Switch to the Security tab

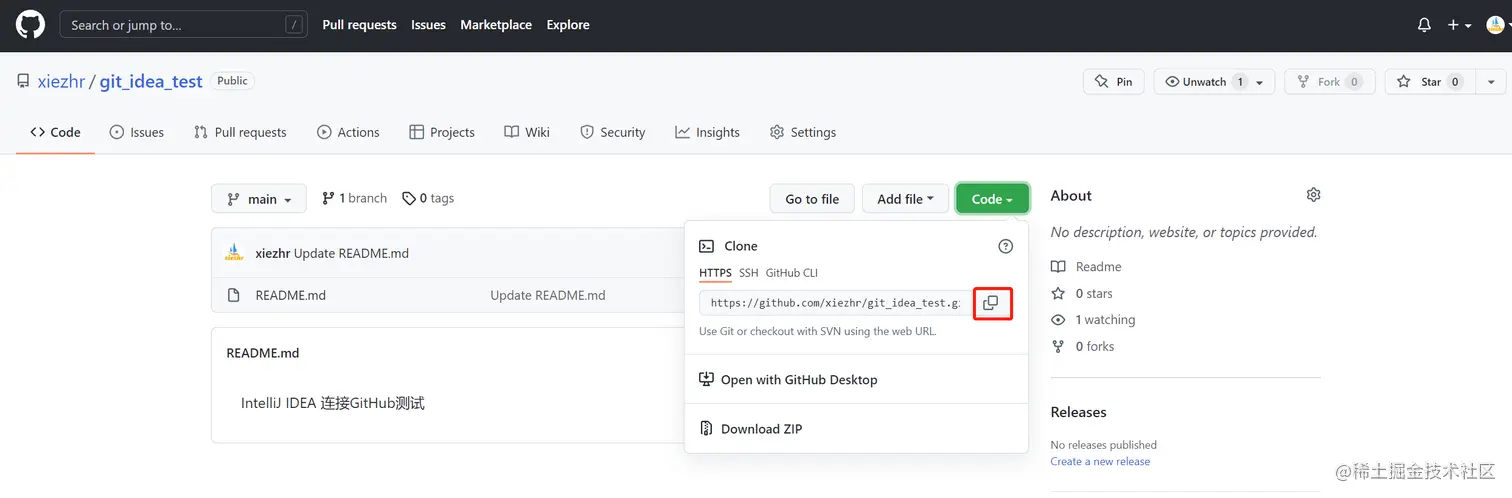tap(612, 132)
